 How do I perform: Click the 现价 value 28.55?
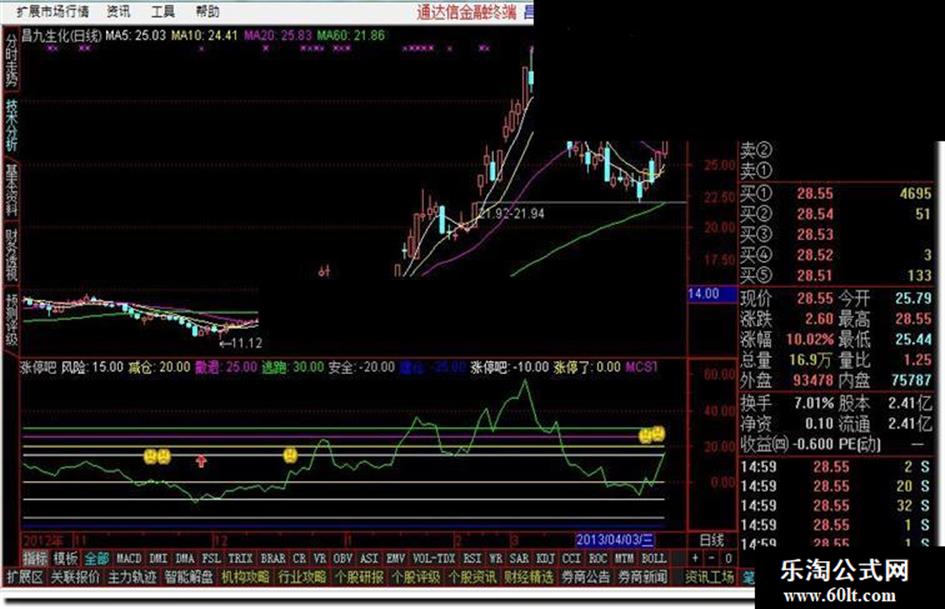[x=815, y=298]
